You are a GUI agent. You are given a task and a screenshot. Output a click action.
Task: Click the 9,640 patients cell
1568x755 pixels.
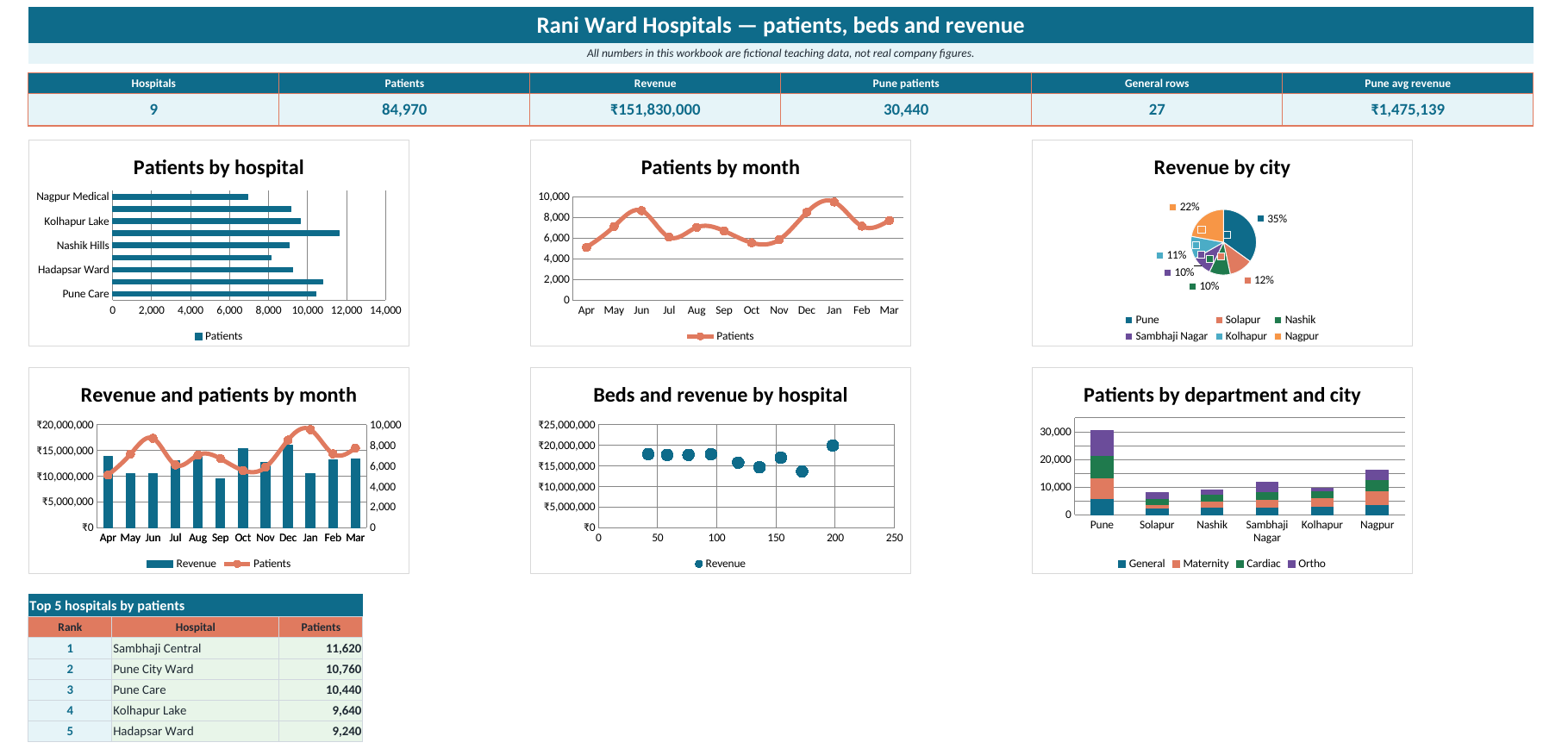[321, 710]
